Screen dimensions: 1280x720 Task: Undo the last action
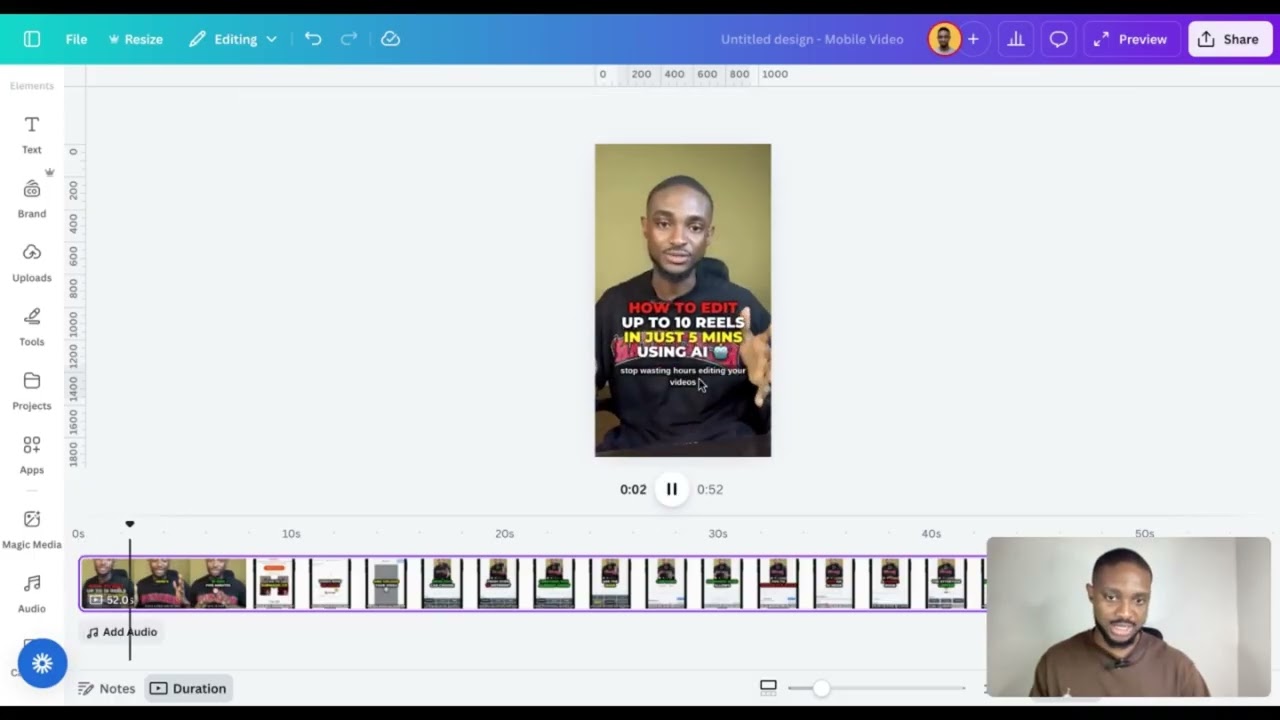313,39
